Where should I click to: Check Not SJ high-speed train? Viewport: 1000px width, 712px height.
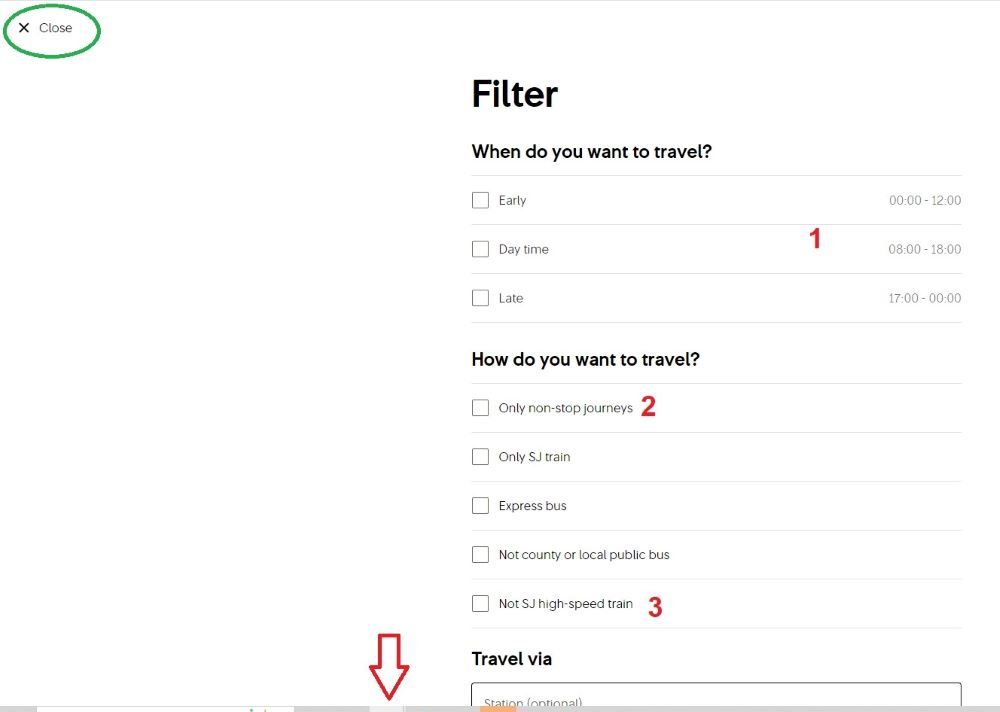tap(480, 603)
